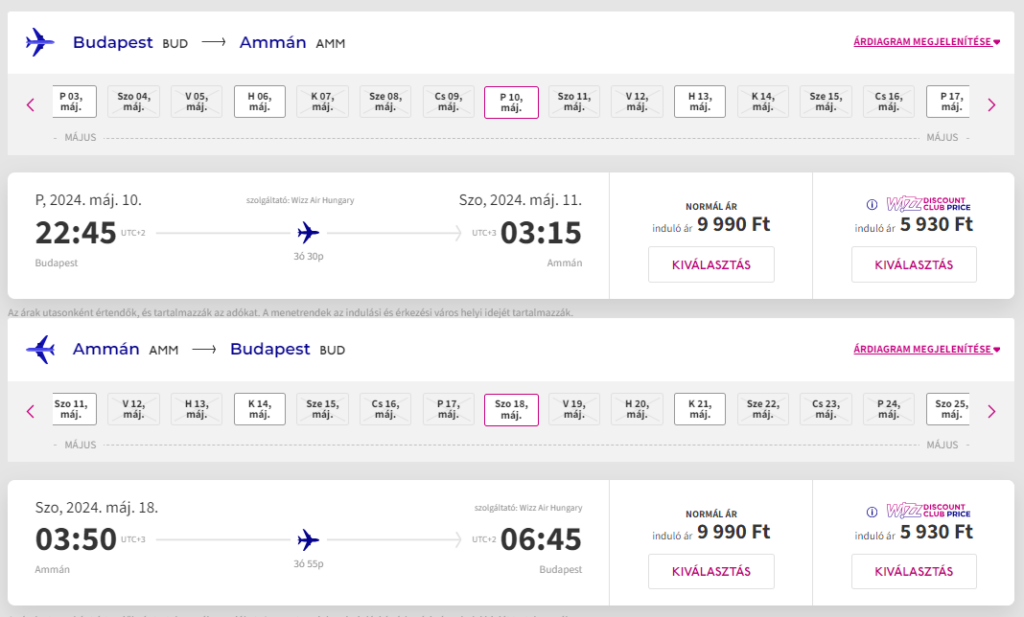This screenshot has width=1024, height=617.
Task: Click the info icon on the outbound Wizz Discount Club price
Action: (x=872, y=204)
